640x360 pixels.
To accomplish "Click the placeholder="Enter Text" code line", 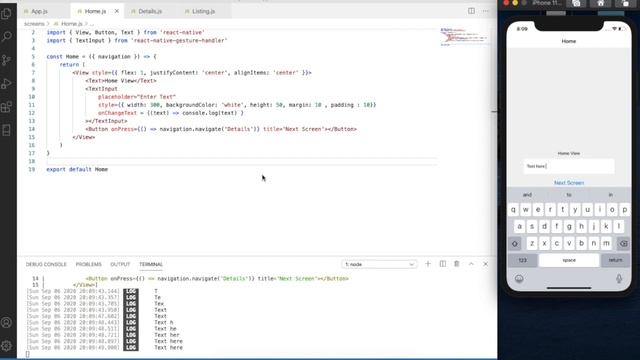I will (137, 97).
